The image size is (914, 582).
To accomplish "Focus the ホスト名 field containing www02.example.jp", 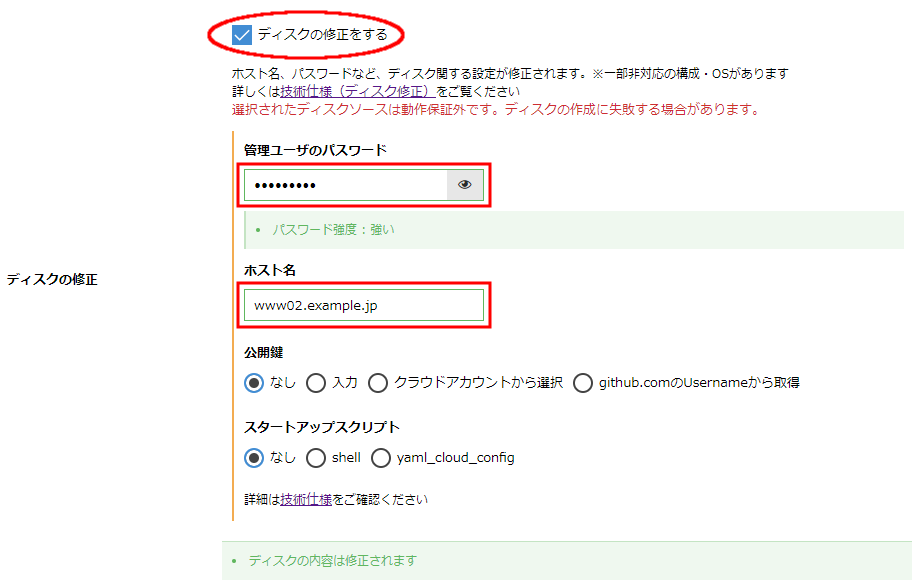I will [362, 305].
